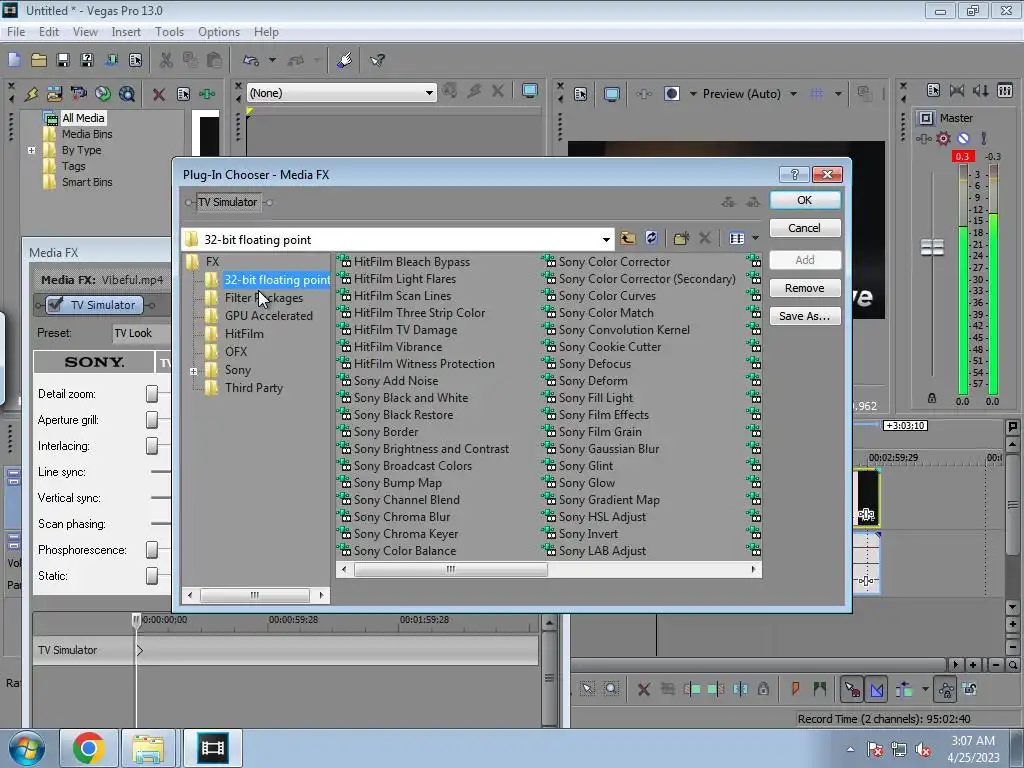Open the Options menu
Viewport: 1024px width, 768px height.
(x=219, y=31)
